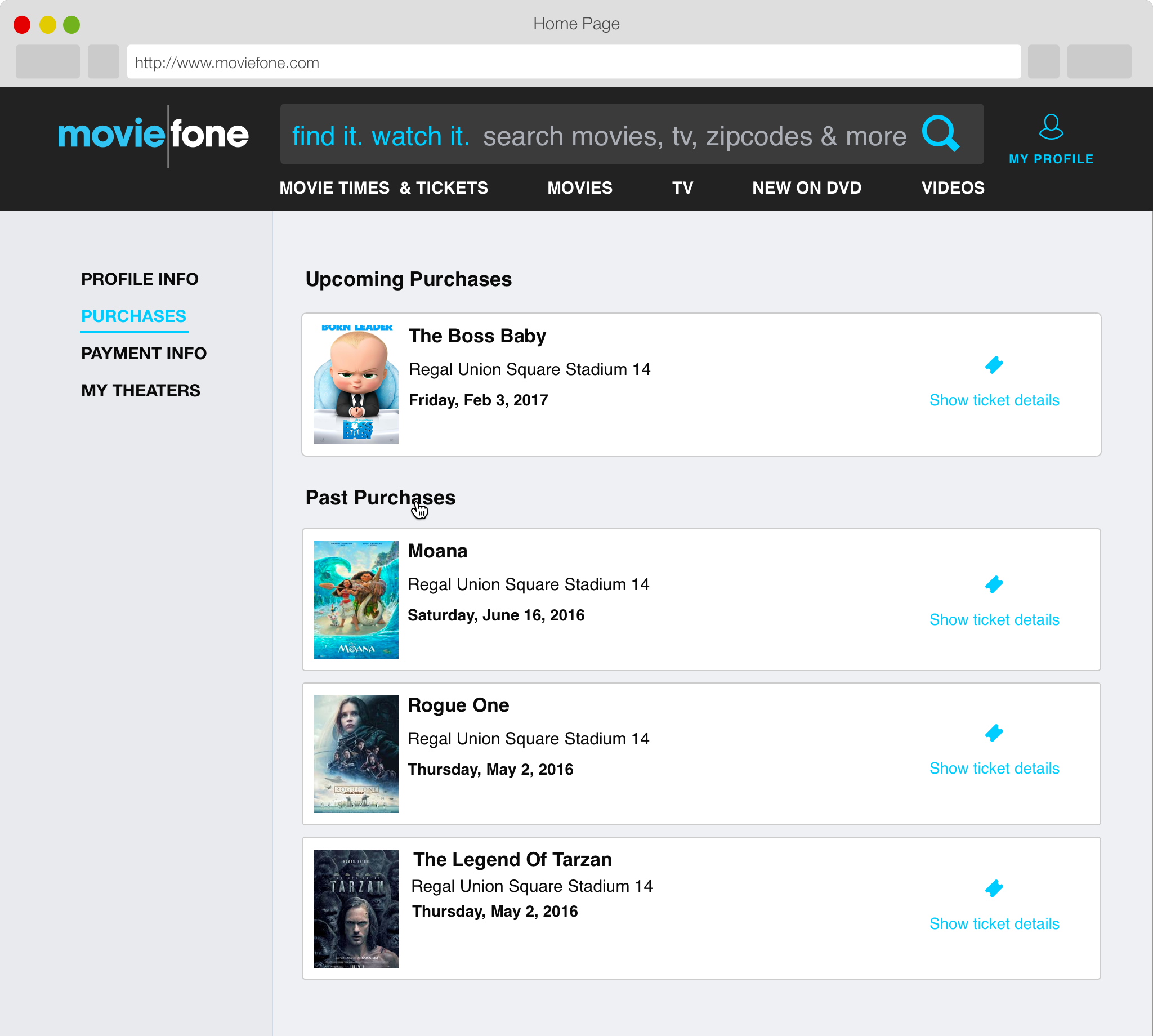Show ticket details for Moana
Viewport: 1153px width, 1036px height.
994,620
